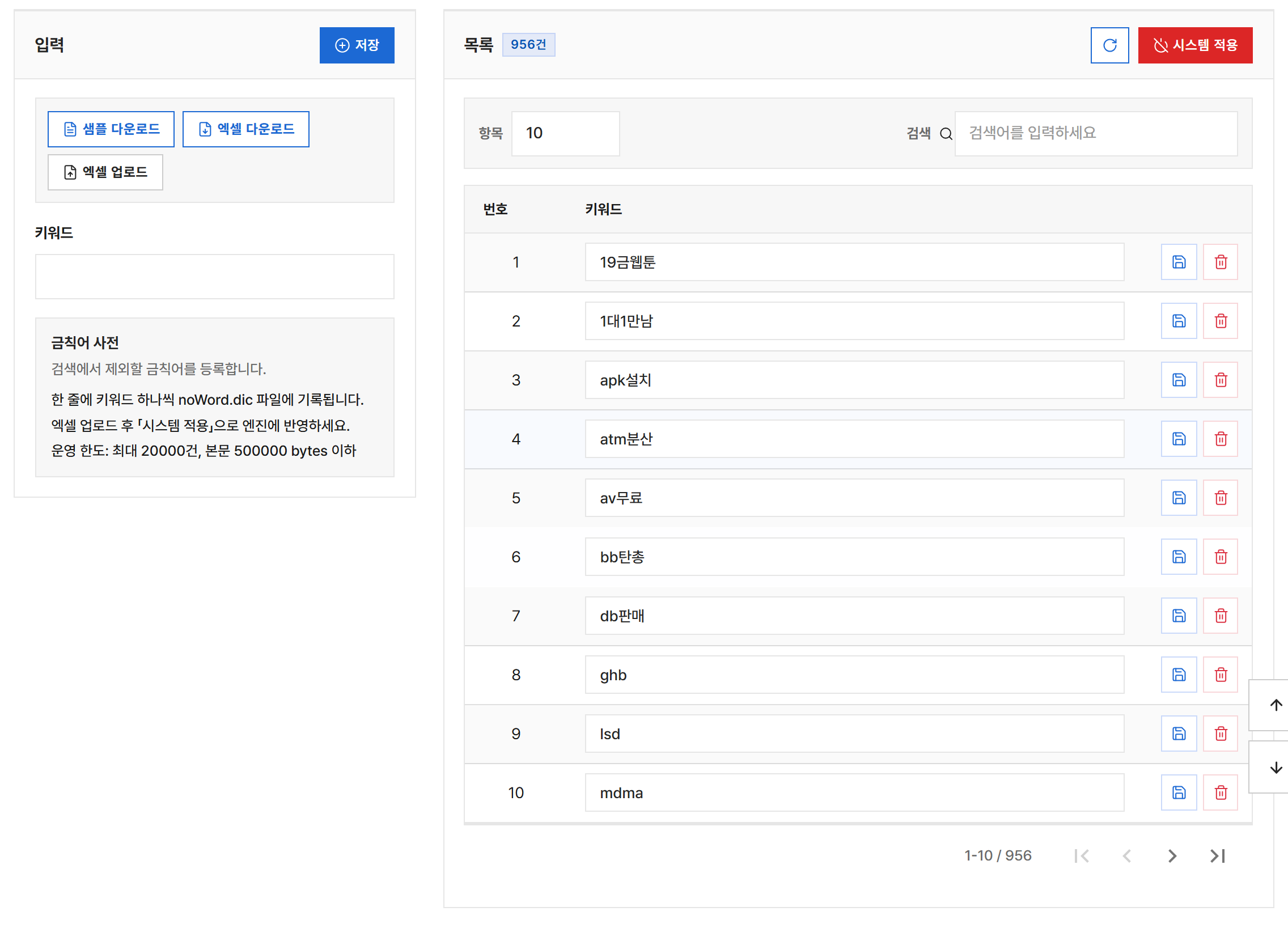The image size is (1288, 941).
Task: Edit the av무료 keyword field
Action: (854, 498)
